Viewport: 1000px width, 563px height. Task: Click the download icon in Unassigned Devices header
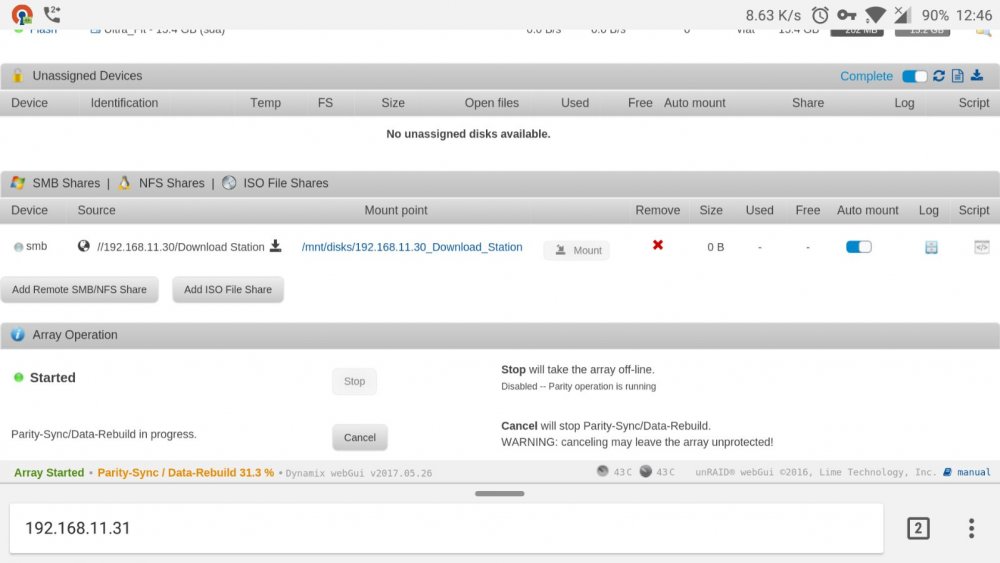[x=976, y=75]
